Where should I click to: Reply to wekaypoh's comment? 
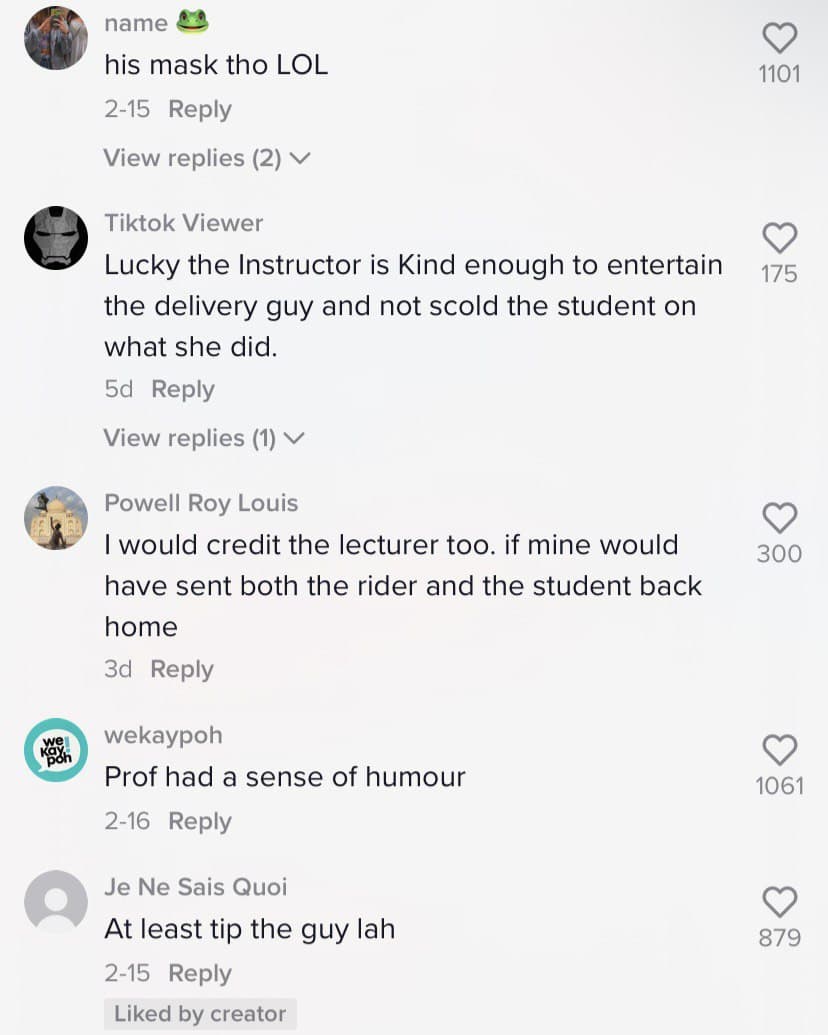tap(200, 821)
